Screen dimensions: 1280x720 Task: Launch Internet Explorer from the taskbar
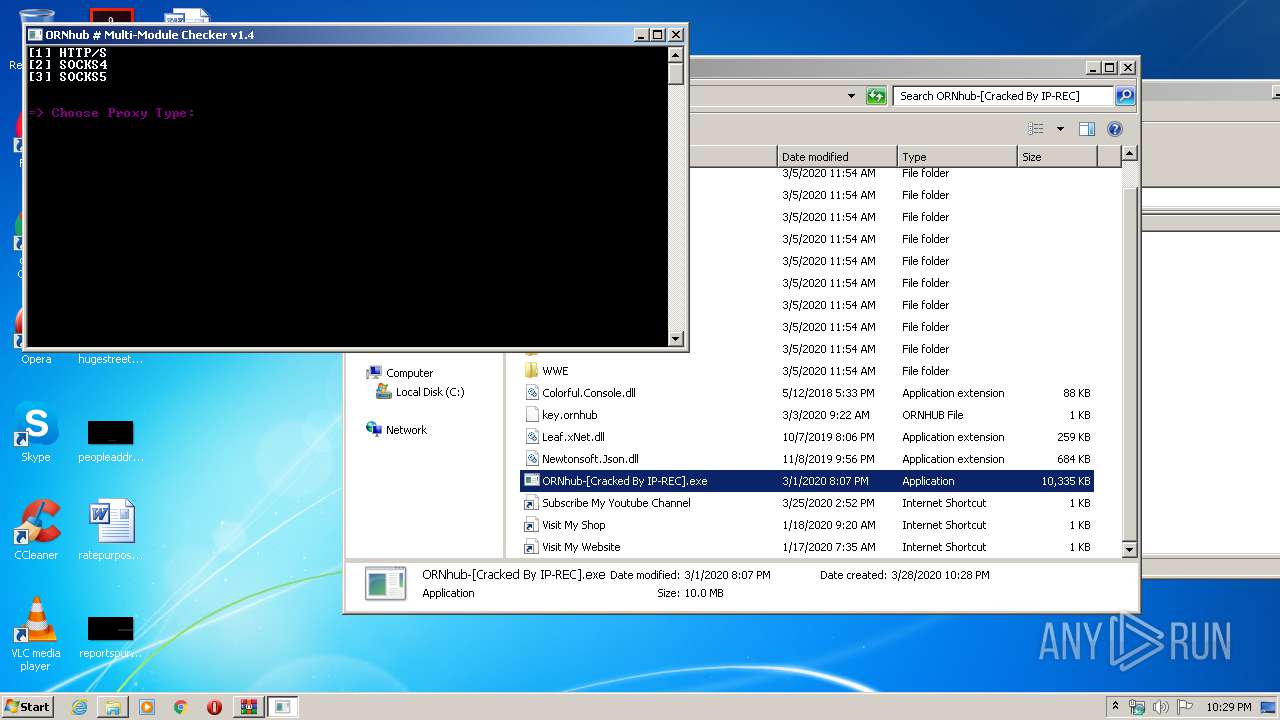click(79, 707)
